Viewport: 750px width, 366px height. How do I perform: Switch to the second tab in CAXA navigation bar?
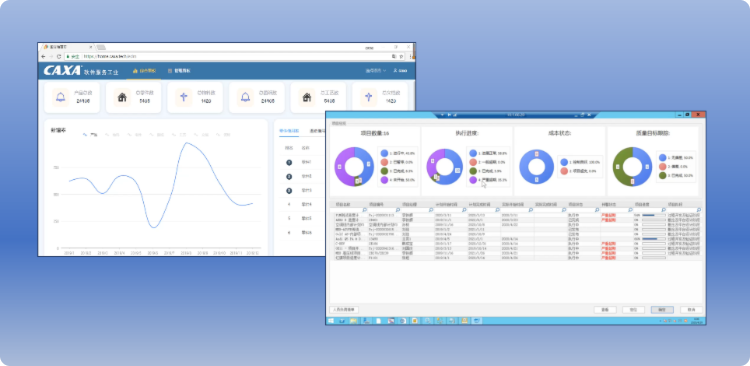[178, 71]
